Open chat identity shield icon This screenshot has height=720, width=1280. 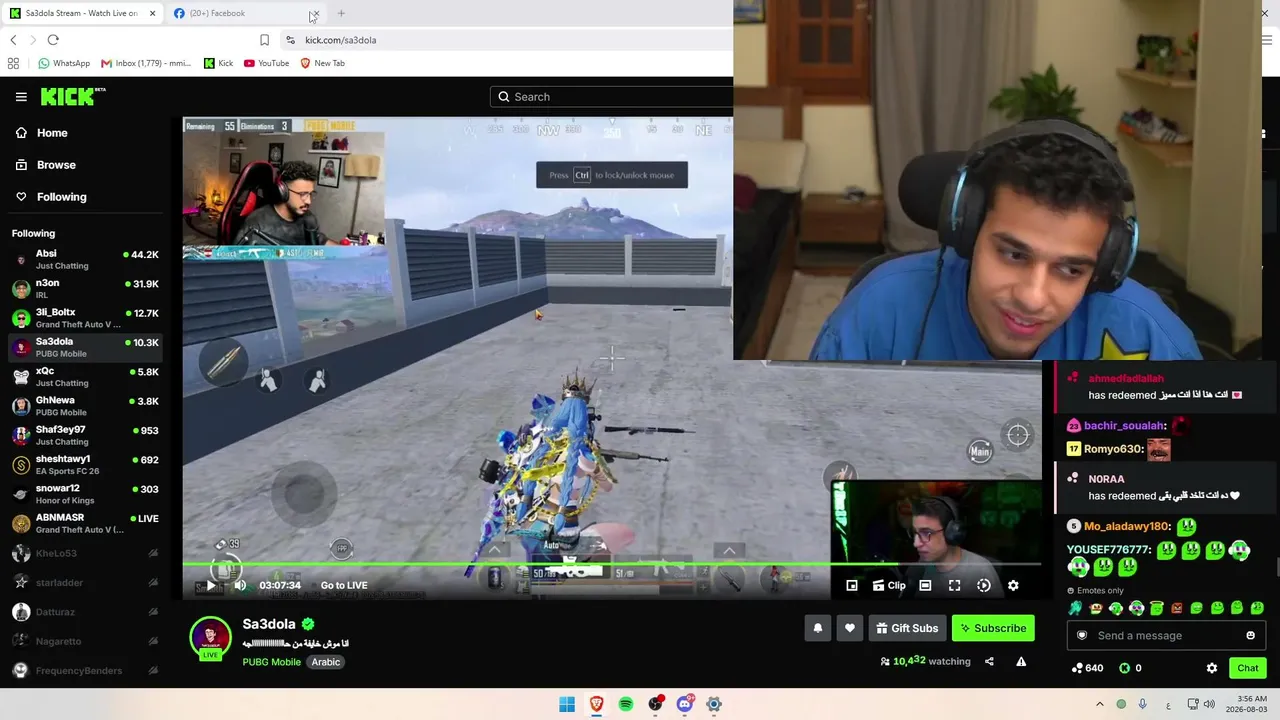pyautogui.click(x=1081, y=636)
